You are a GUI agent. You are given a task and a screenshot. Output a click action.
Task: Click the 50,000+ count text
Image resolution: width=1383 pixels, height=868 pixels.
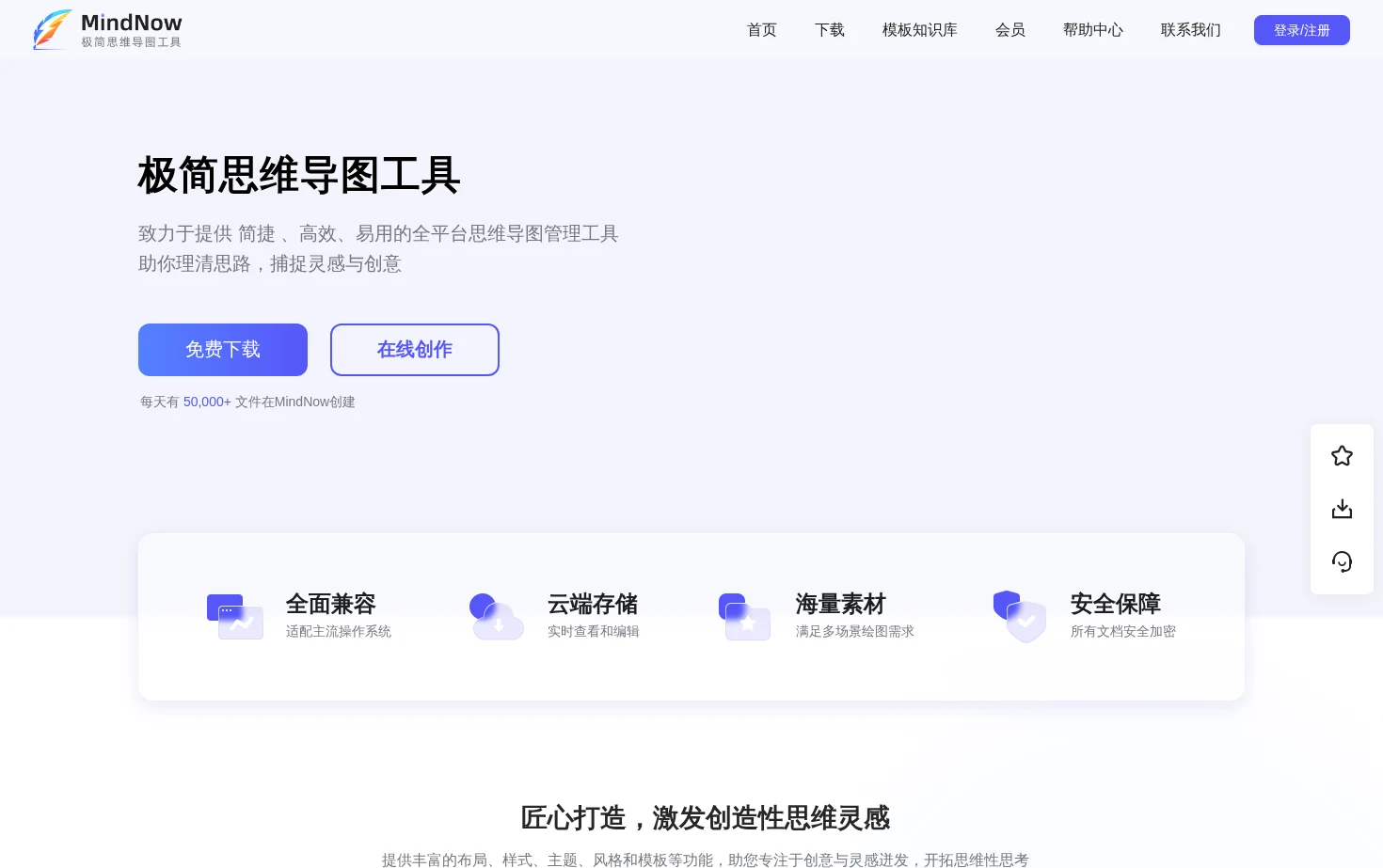pos(207,402)
